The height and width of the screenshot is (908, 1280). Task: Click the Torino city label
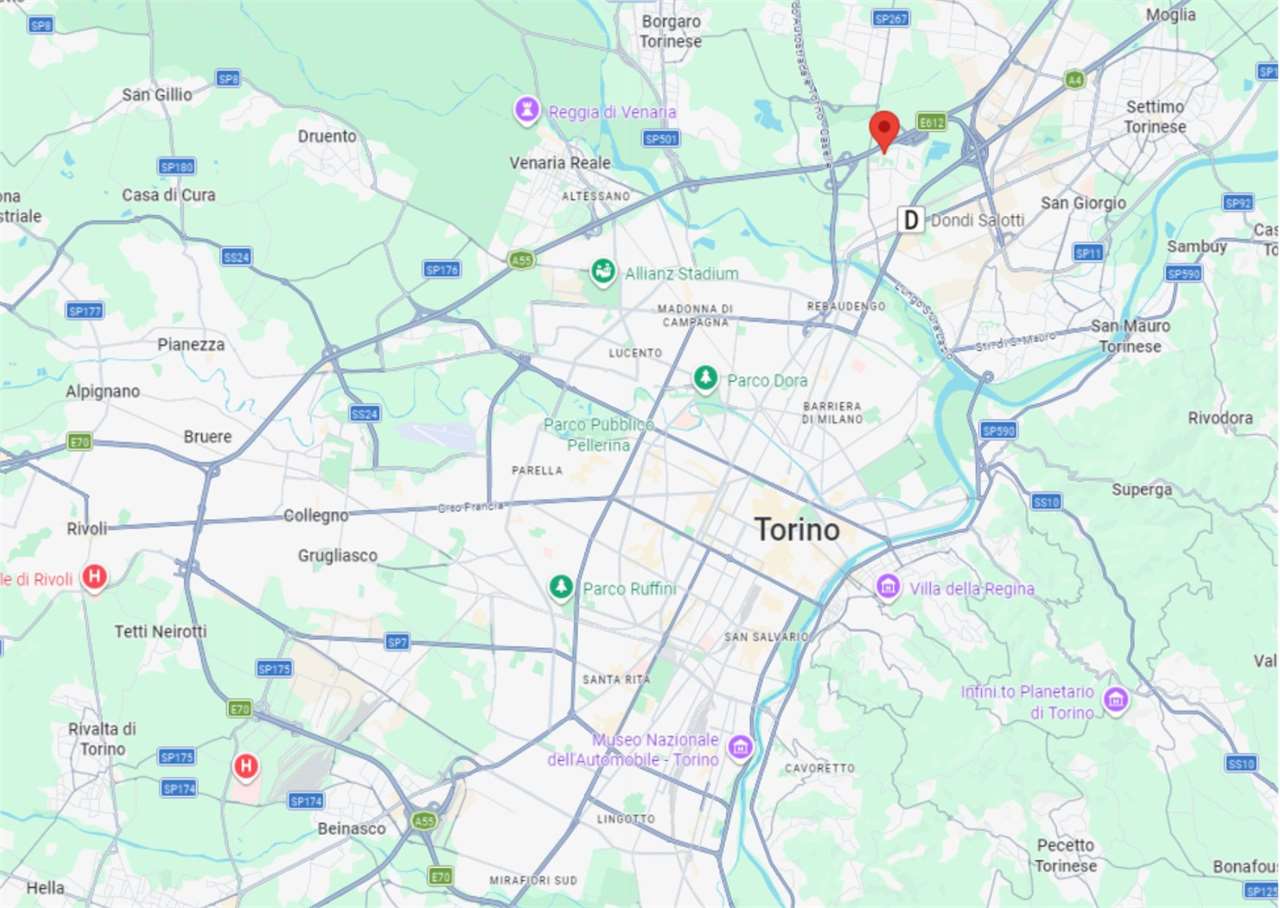[797, 530]
